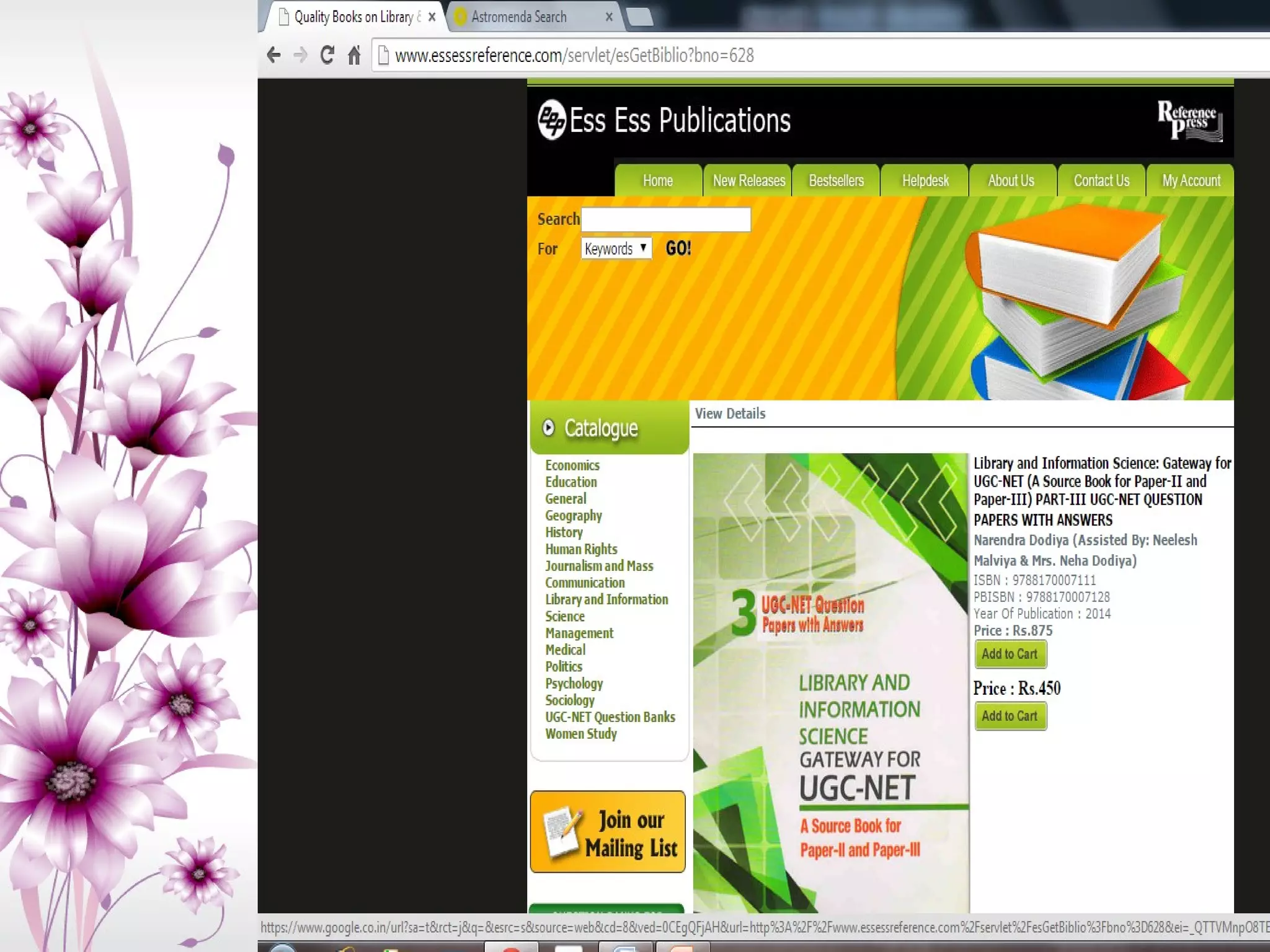Image resolution: width=1270 pixels, height=952 pixels.
Task: Open the Politics category
Action: (x=563, y=666)
